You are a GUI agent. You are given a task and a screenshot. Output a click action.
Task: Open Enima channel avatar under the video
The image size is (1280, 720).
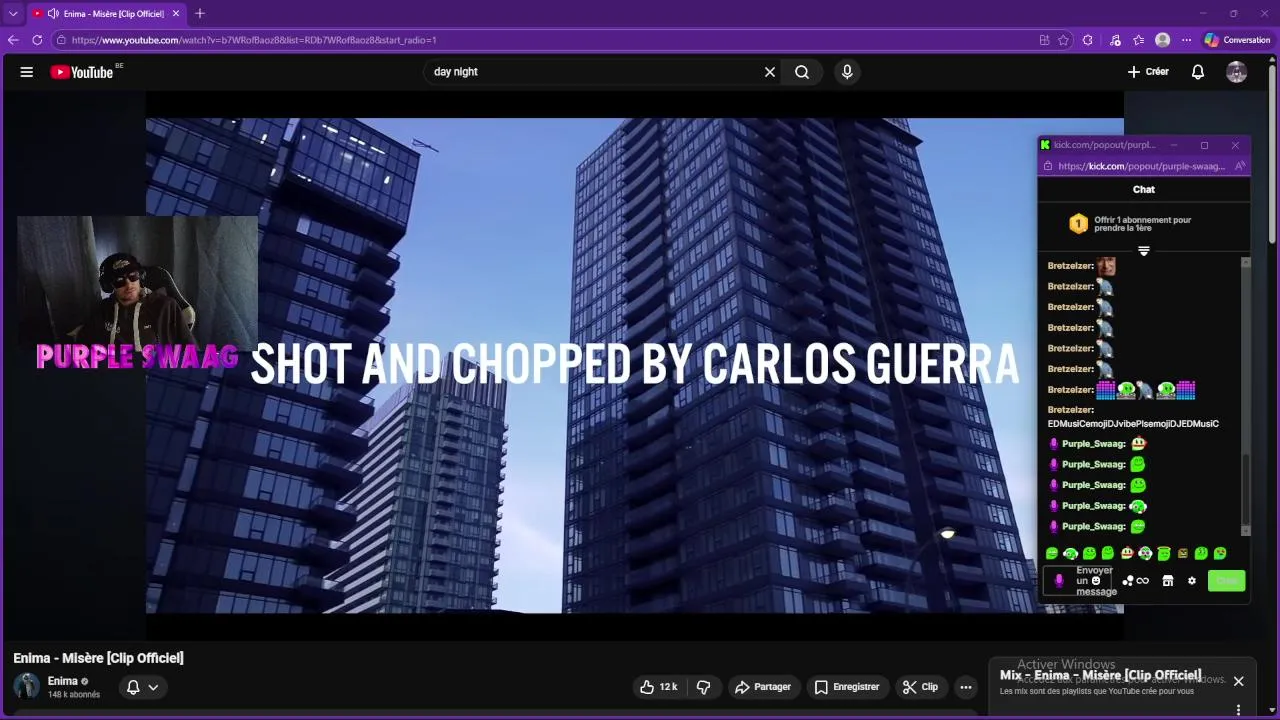[27, 686]
